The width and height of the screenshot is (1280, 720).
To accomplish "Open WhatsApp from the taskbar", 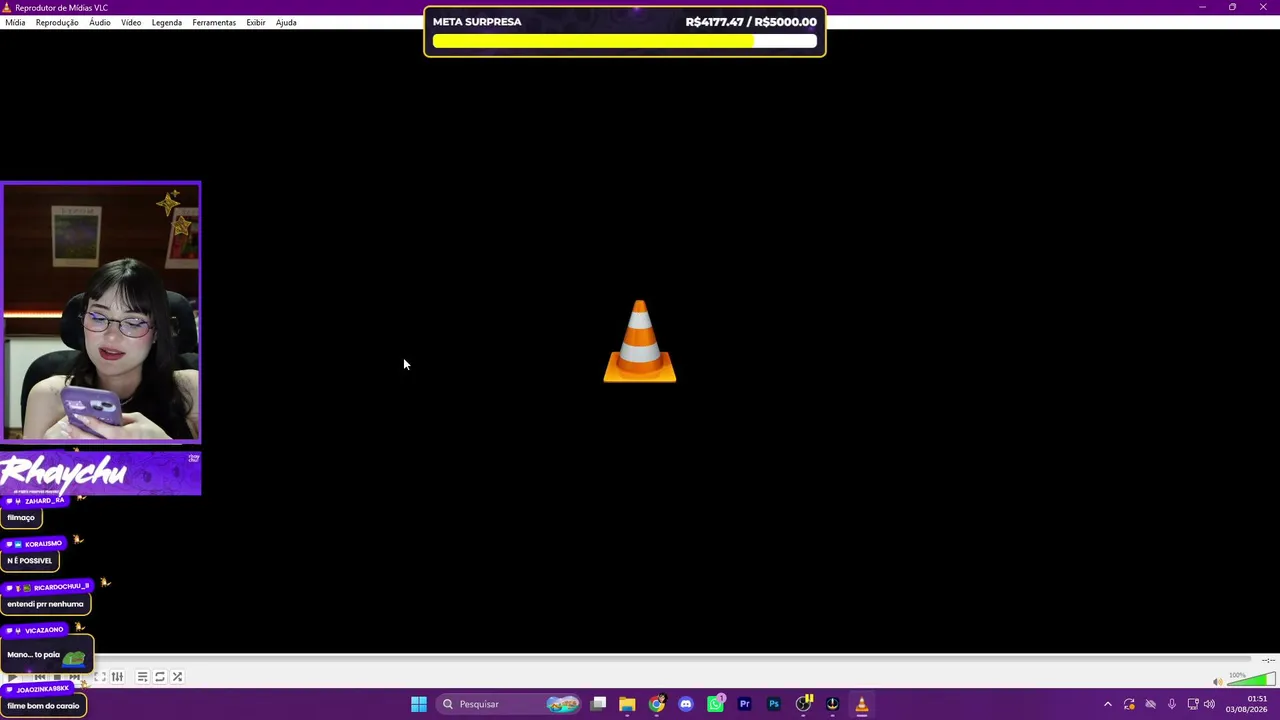I will point(715,704).
